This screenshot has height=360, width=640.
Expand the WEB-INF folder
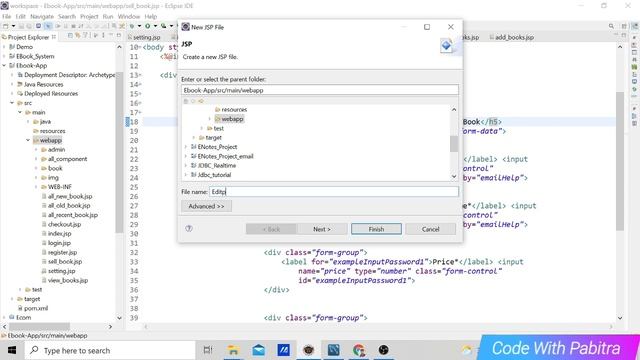tap(36, 187)
